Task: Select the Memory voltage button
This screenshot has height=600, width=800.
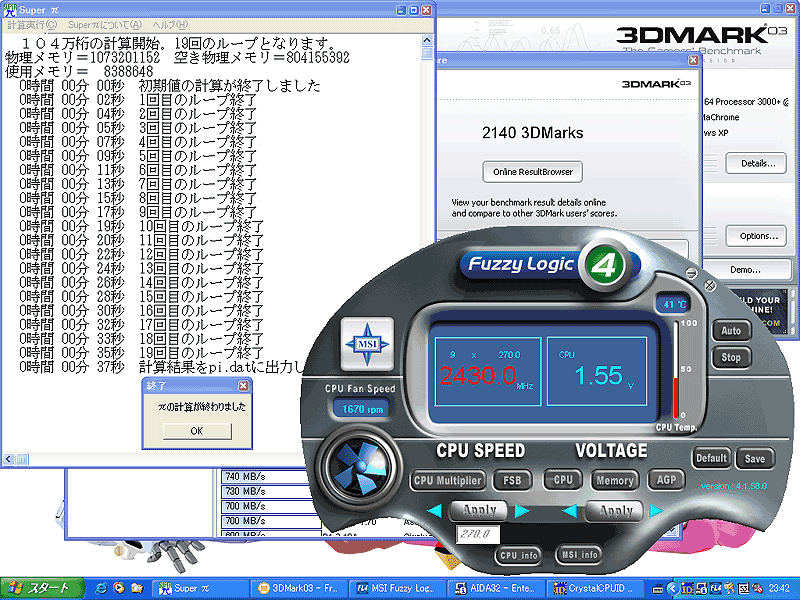Action: pyautogui.click(x=615, y=480)
